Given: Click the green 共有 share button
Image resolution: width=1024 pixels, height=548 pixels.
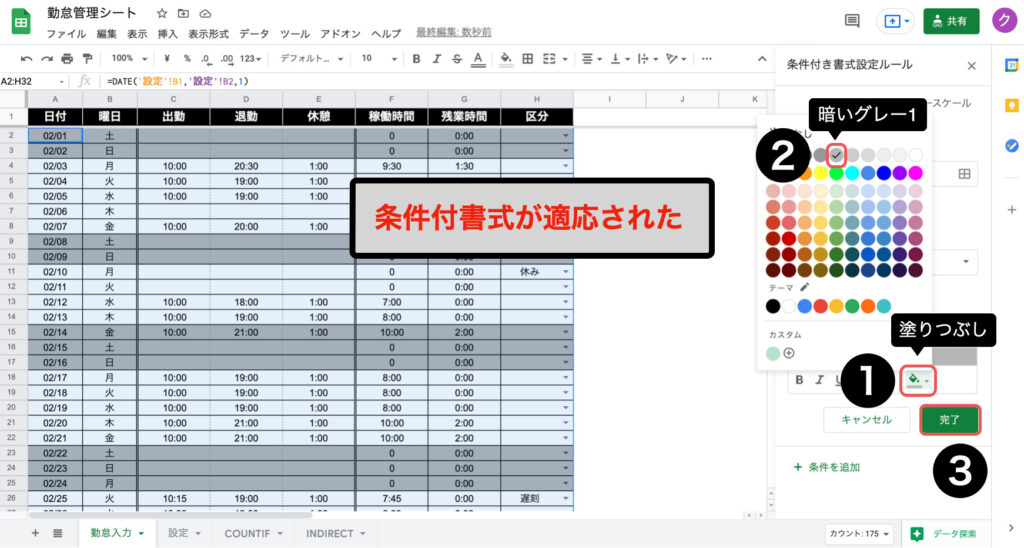Looking at the screenshot, I should 952,21.
